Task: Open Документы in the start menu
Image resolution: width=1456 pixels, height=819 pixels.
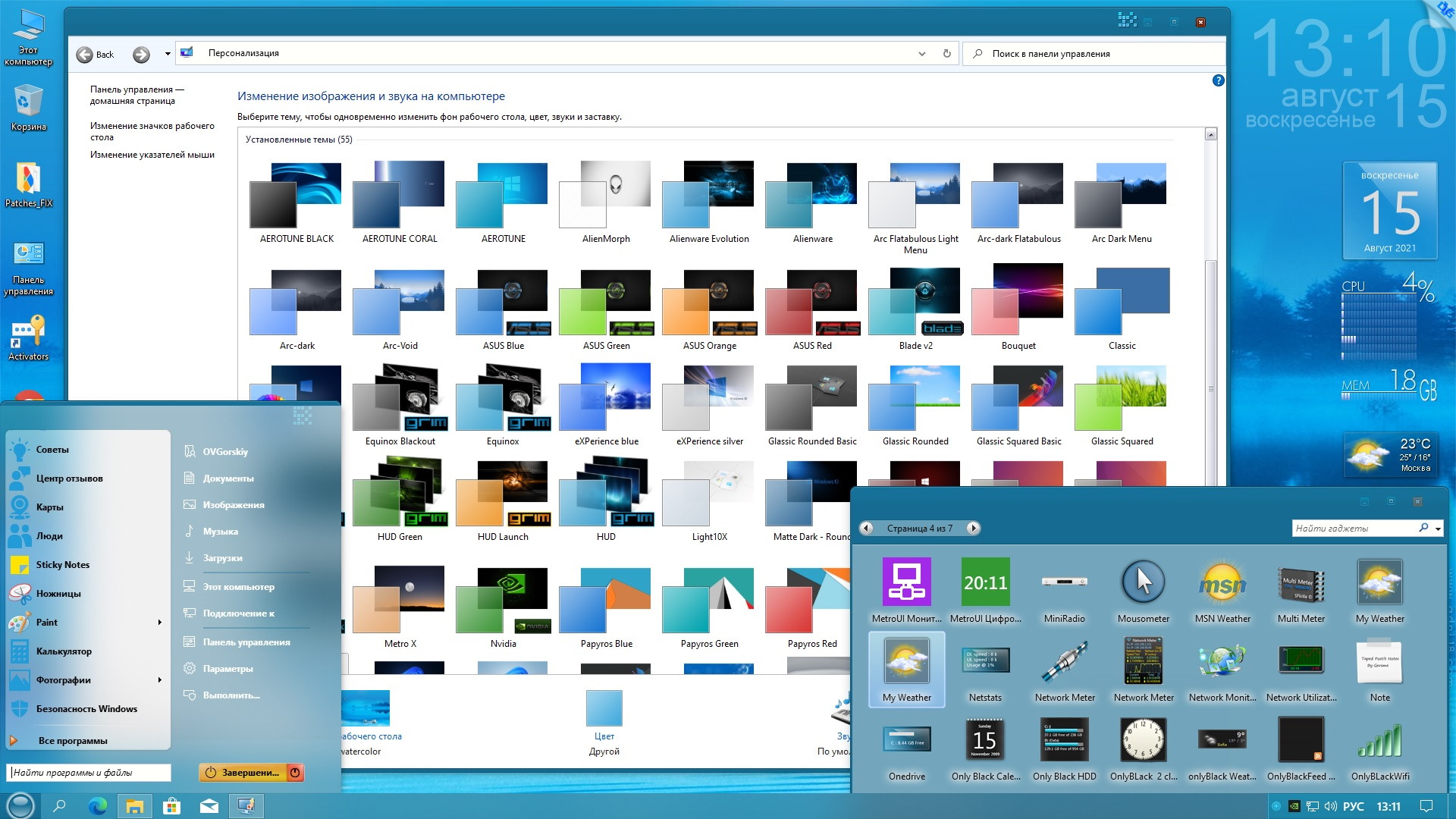Action: (x=227, y=479)
